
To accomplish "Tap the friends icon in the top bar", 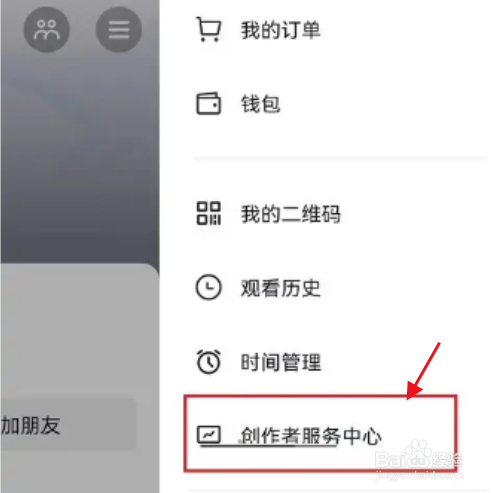I will 47,30.
